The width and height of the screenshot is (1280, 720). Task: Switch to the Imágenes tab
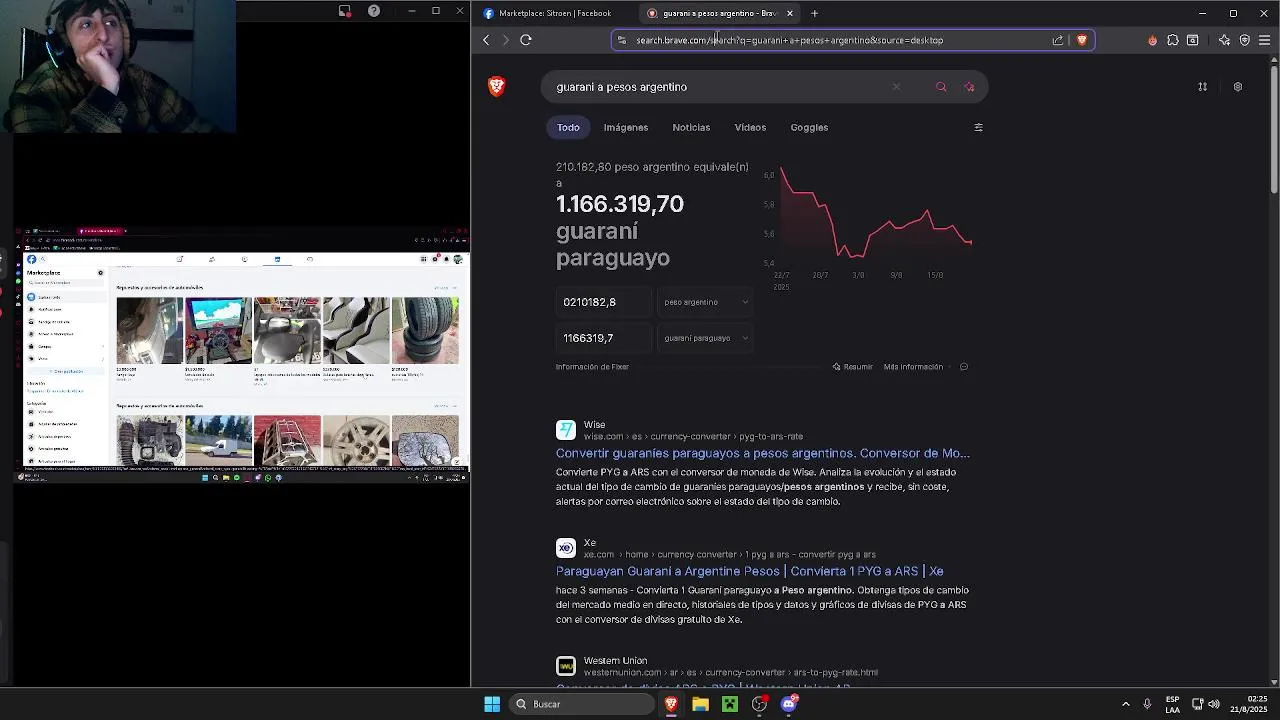coord(626,127)
